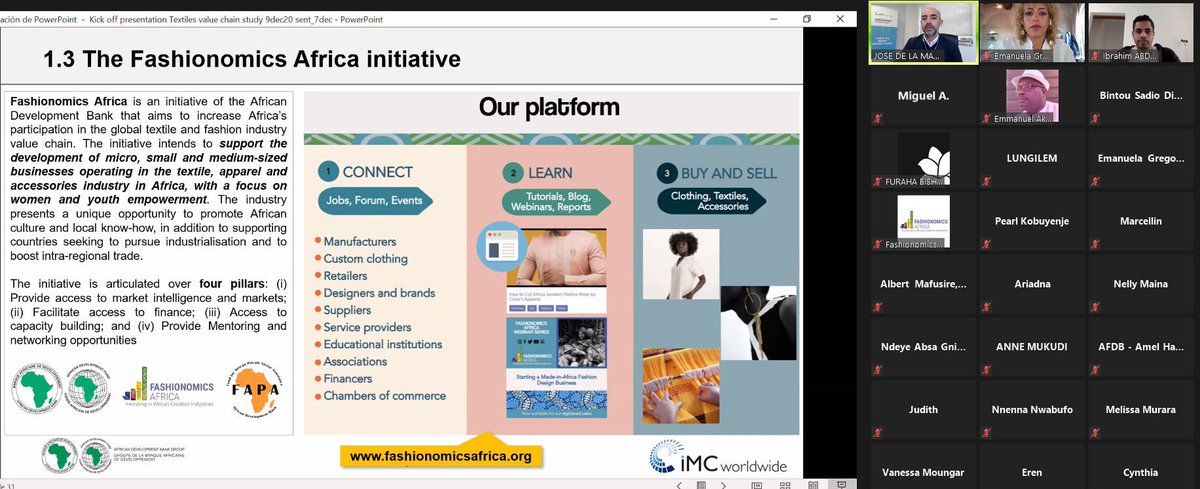Click the muted mic icon on LUNGILEM tile
Screen dimensions: 1200x489
pyautogui.click(x=985, y=183)
